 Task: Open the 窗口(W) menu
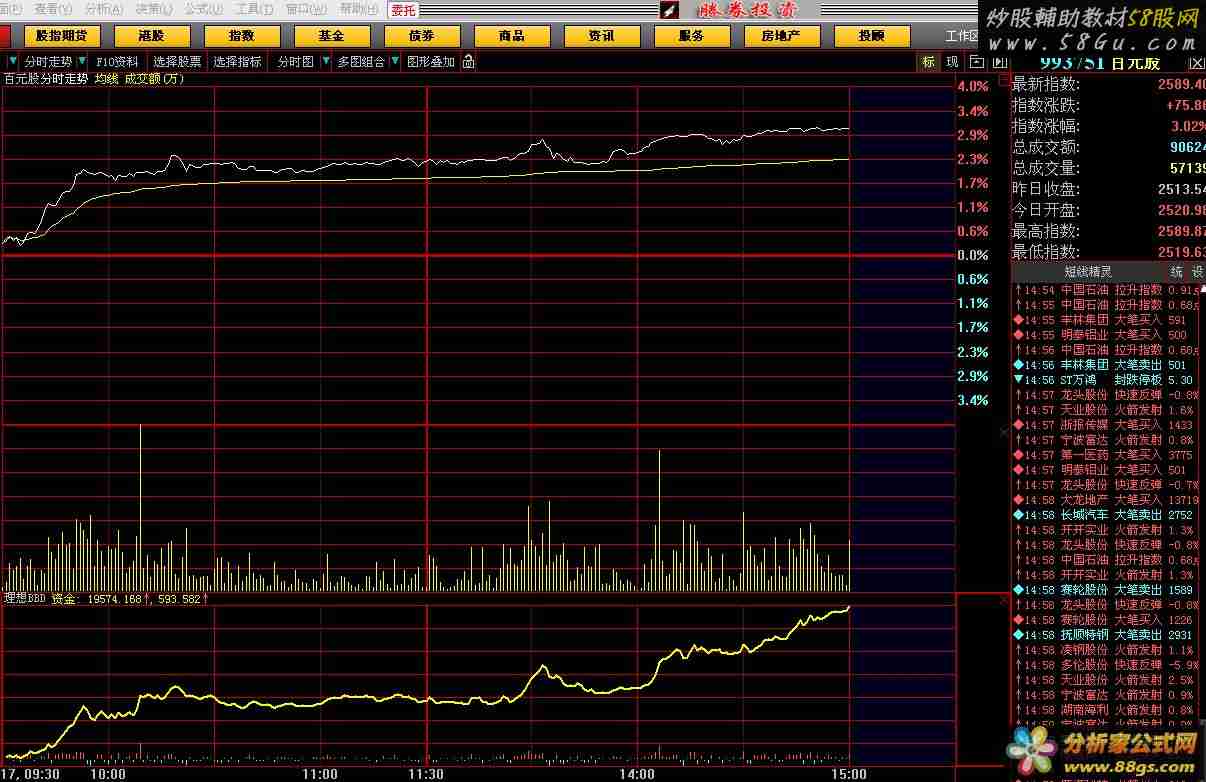coord(306,9)
